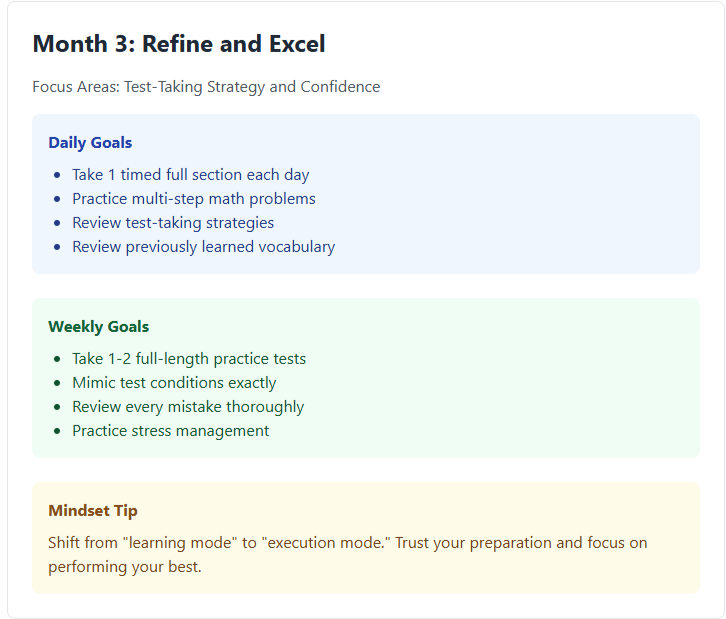
Task: Click the Mindset Tip heading
Action: pyautogui.click(x=93, y=511)
